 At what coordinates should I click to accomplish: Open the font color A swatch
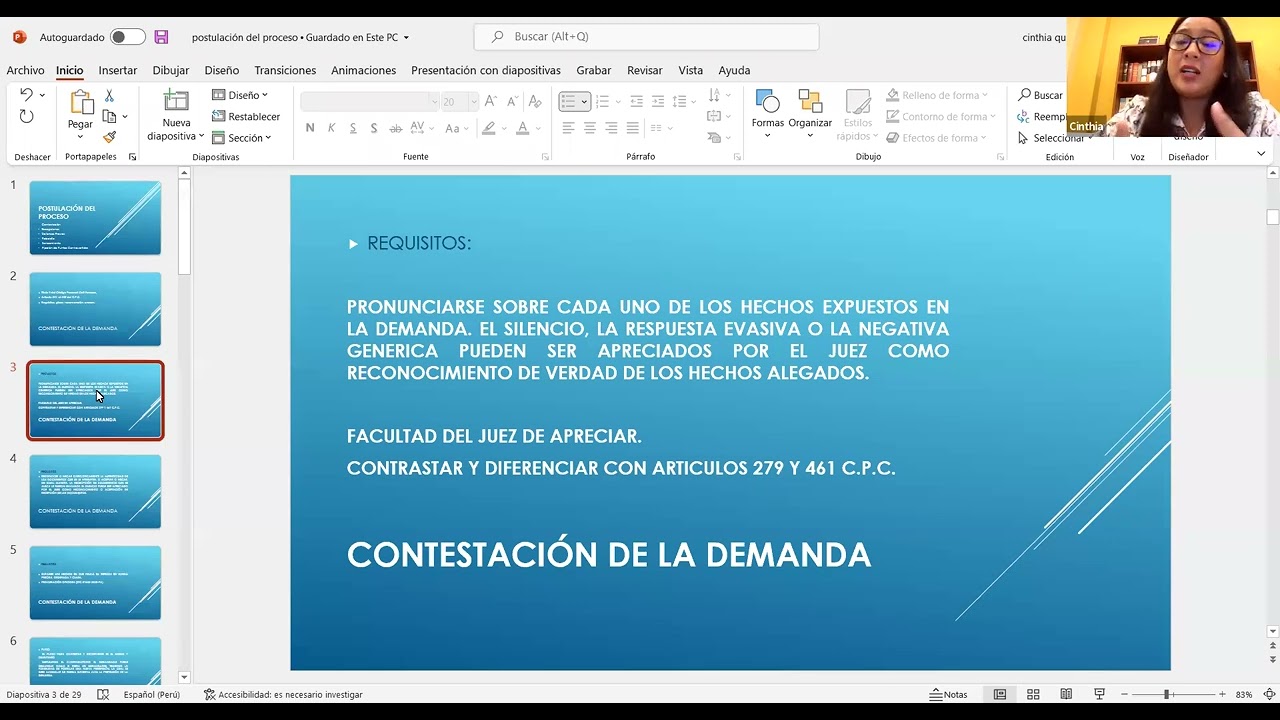[522, 128]
